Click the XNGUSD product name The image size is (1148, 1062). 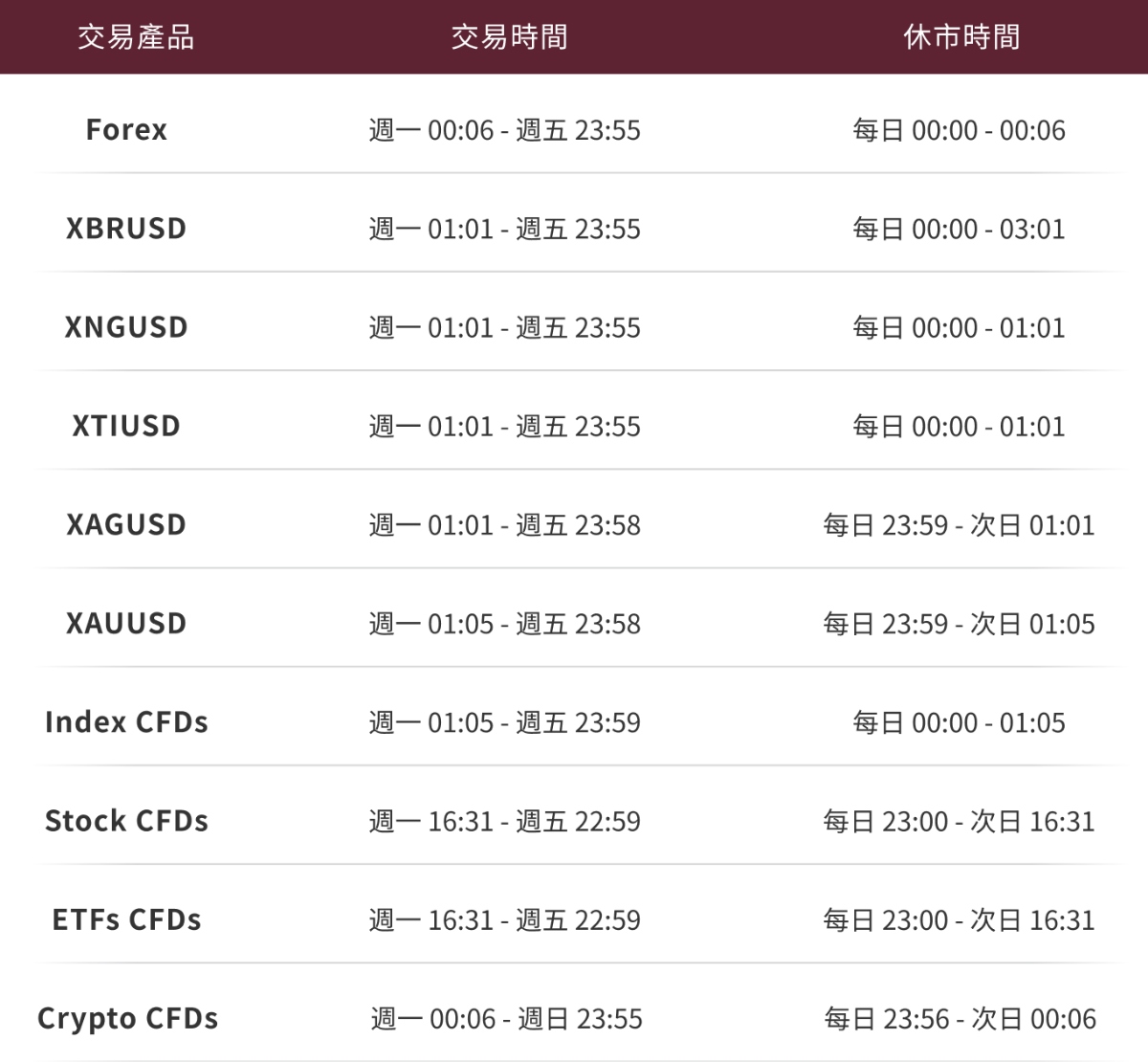[x=126, y=327]
